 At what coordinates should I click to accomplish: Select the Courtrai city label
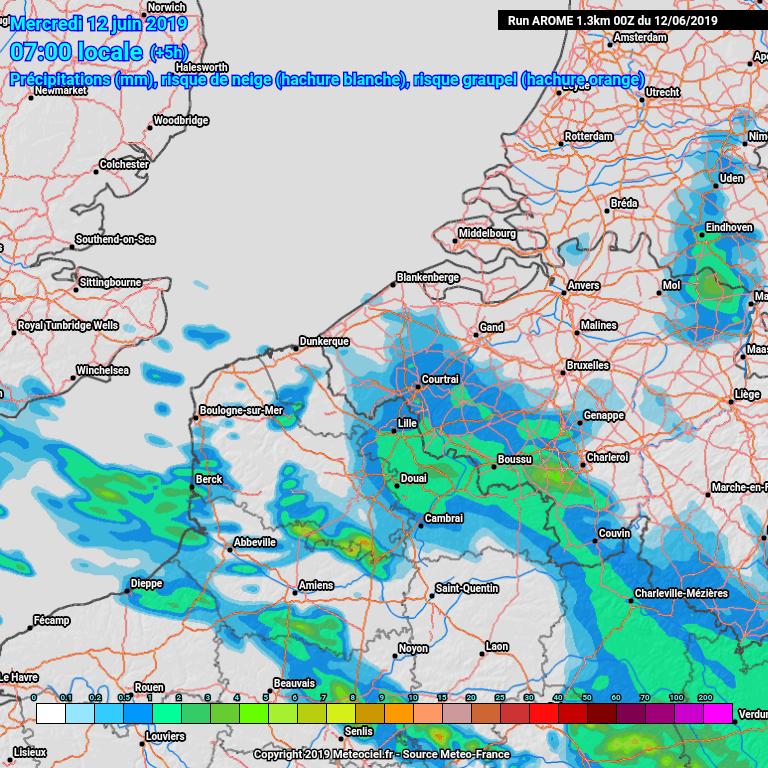(440, 379)
